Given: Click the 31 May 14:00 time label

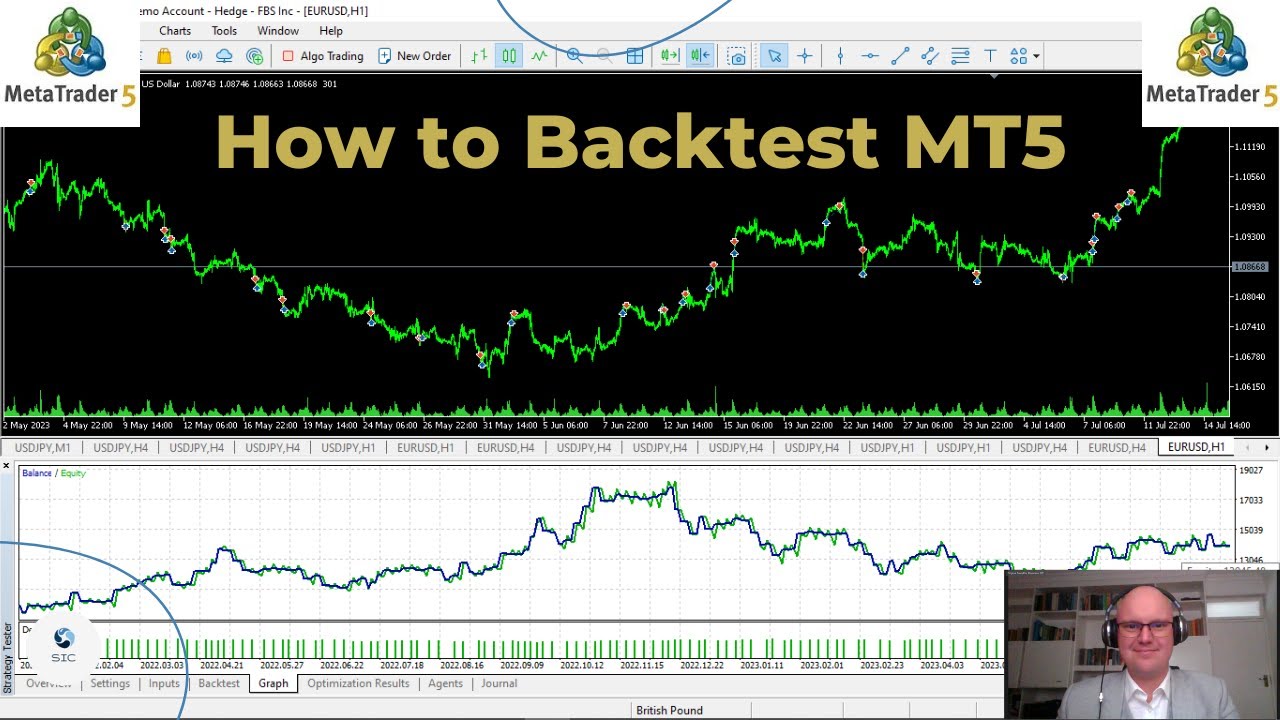Looking at the screenshot, I should [511, 425].
